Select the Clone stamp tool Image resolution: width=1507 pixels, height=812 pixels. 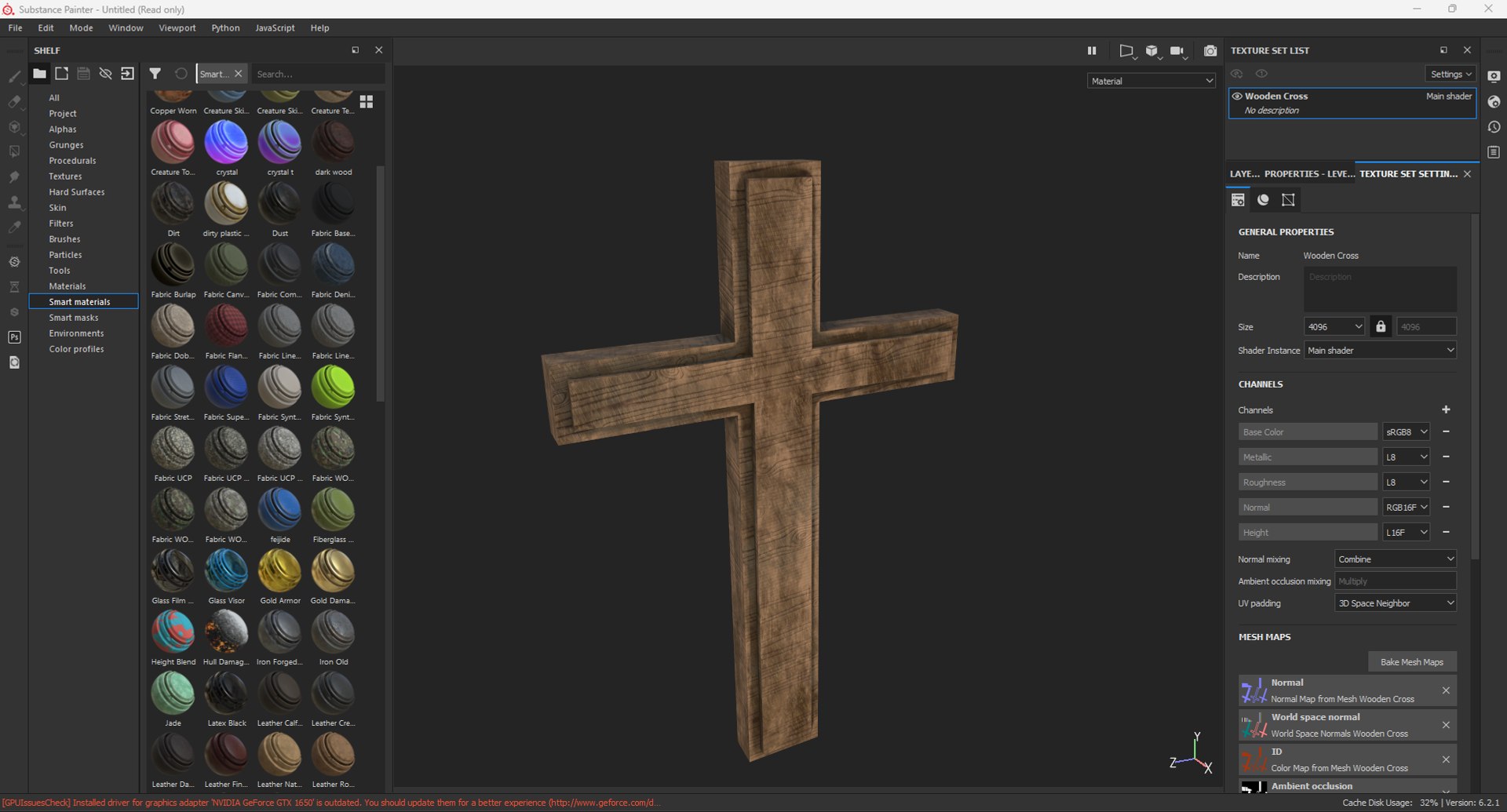14,202
